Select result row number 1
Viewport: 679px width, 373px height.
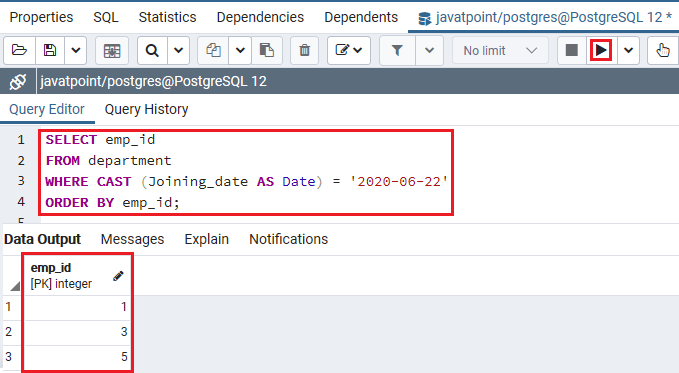click(8, 307)
